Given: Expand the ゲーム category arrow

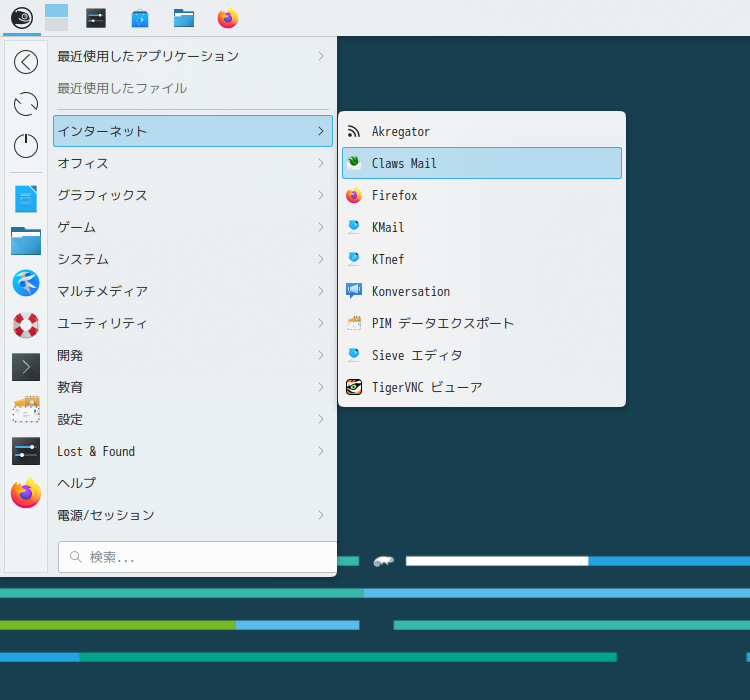Looking at the screenshot, I should (321, 227).
